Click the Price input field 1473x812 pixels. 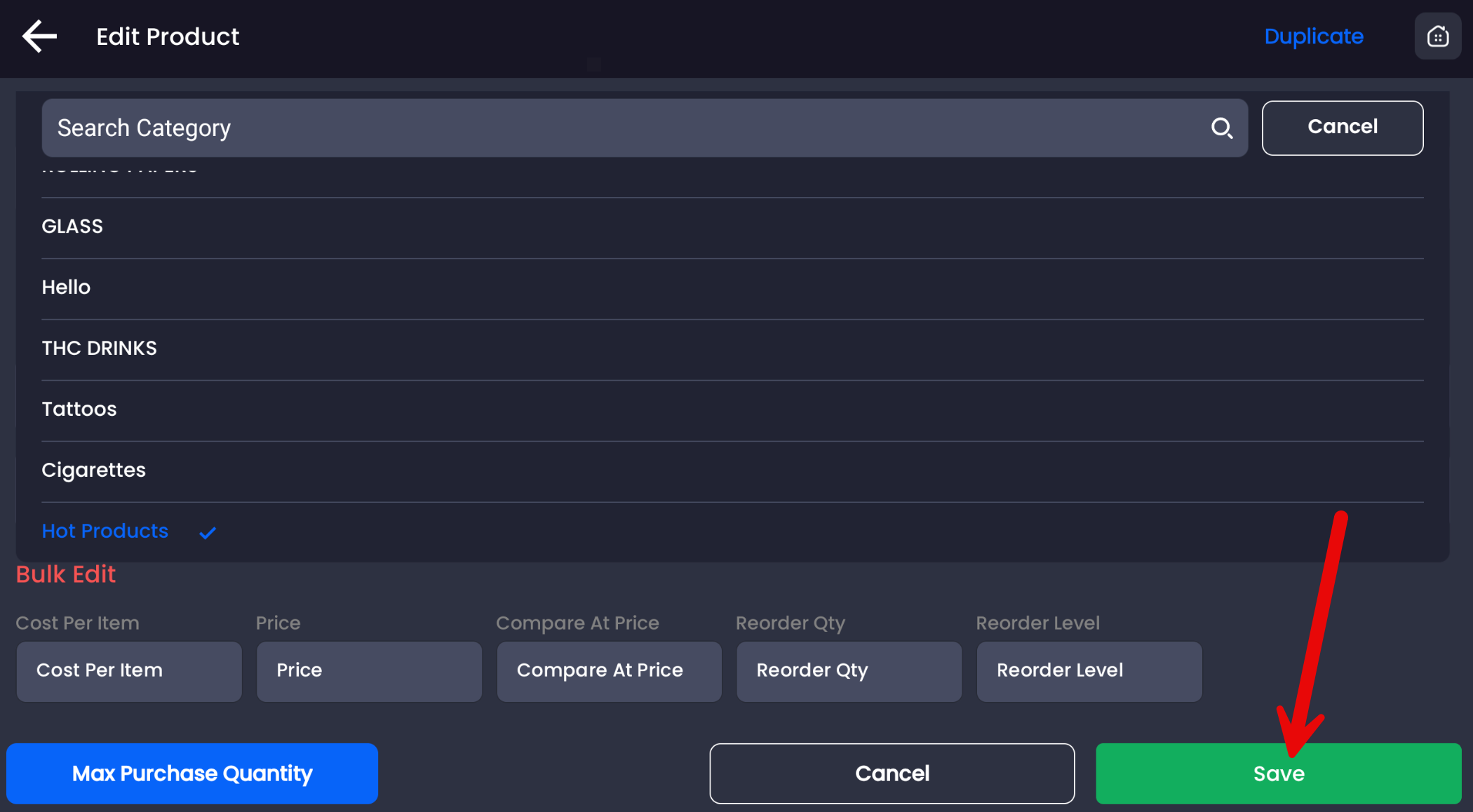coord(369,671)
